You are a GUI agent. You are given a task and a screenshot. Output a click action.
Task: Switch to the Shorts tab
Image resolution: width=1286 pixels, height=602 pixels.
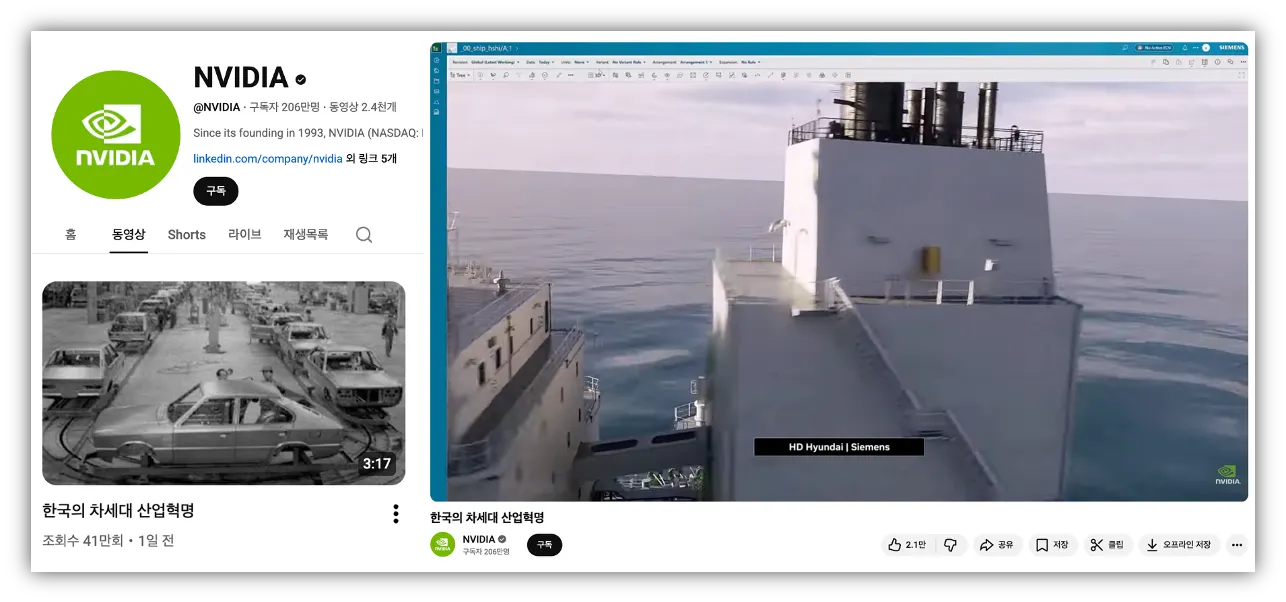tap(187, 235)
